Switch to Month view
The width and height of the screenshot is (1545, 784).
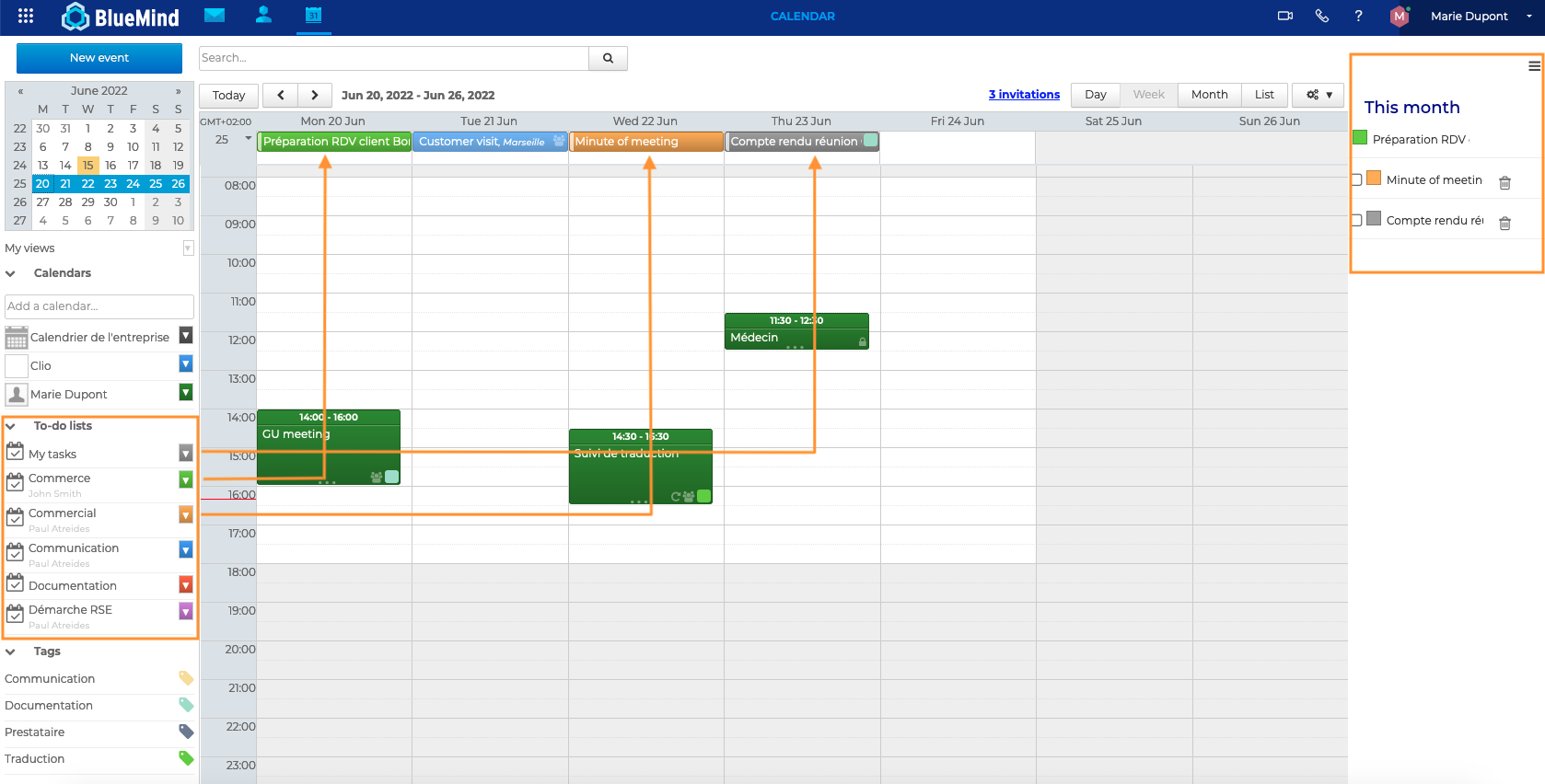pos(1209,95)
